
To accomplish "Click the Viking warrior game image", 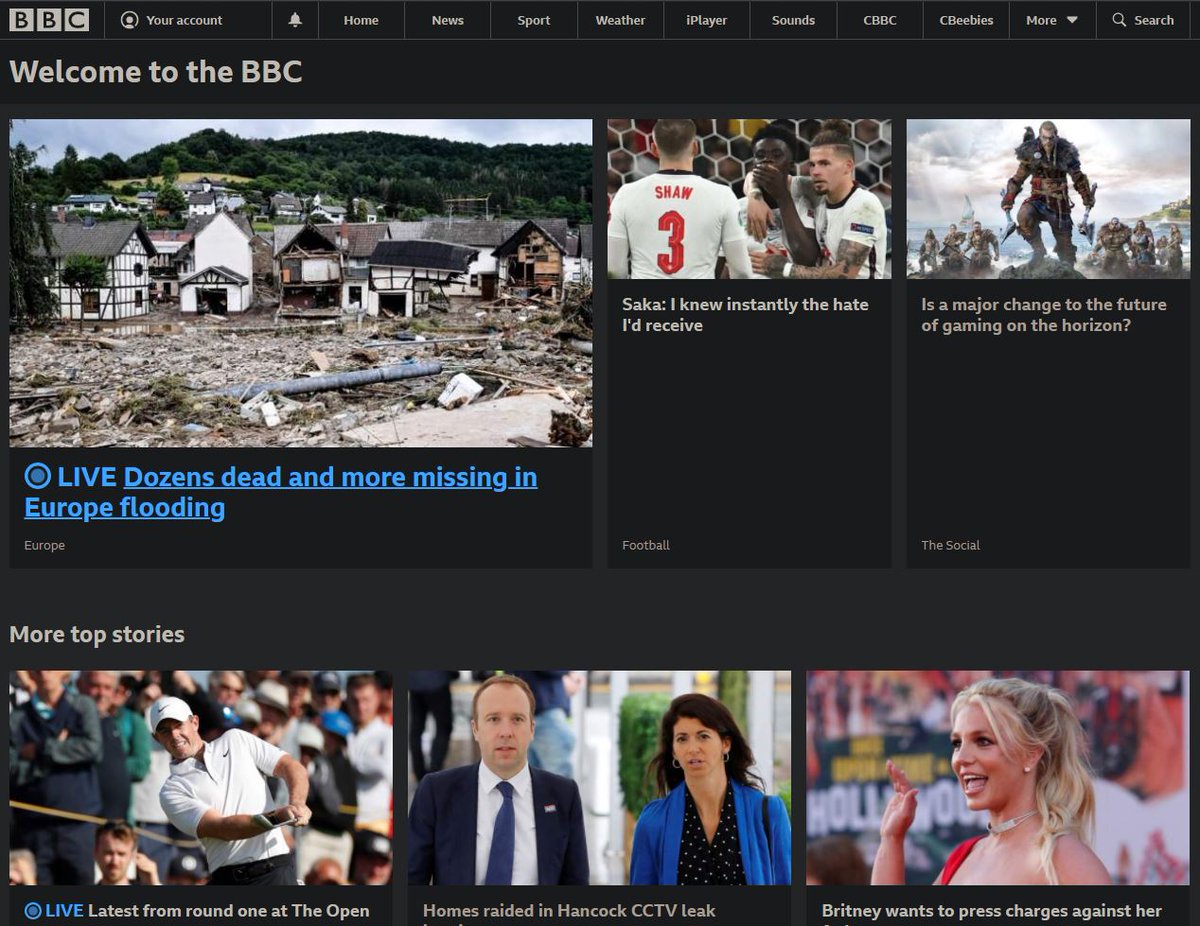I will [1048, 199].
